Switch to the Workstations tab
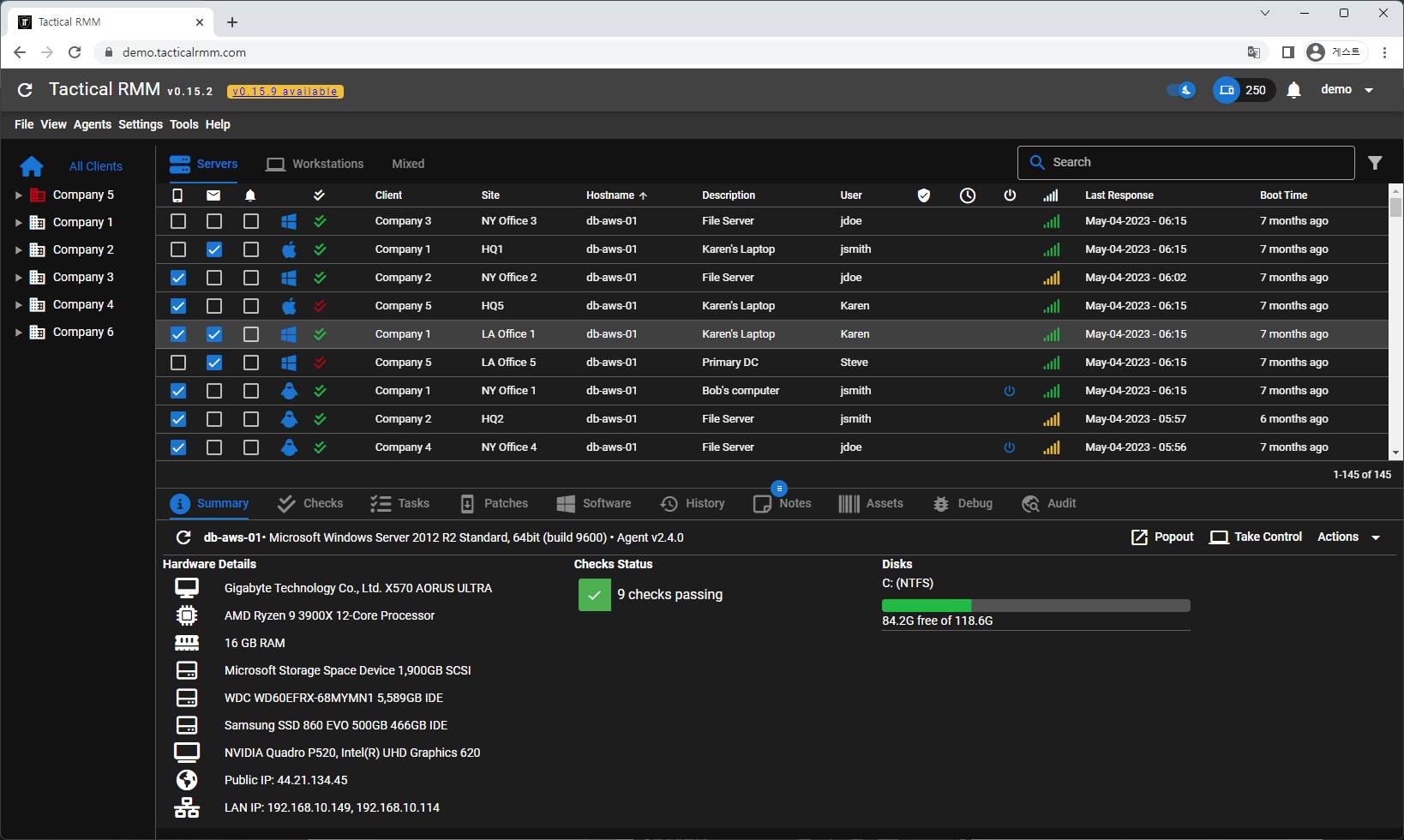 click(x=315, y=164)
